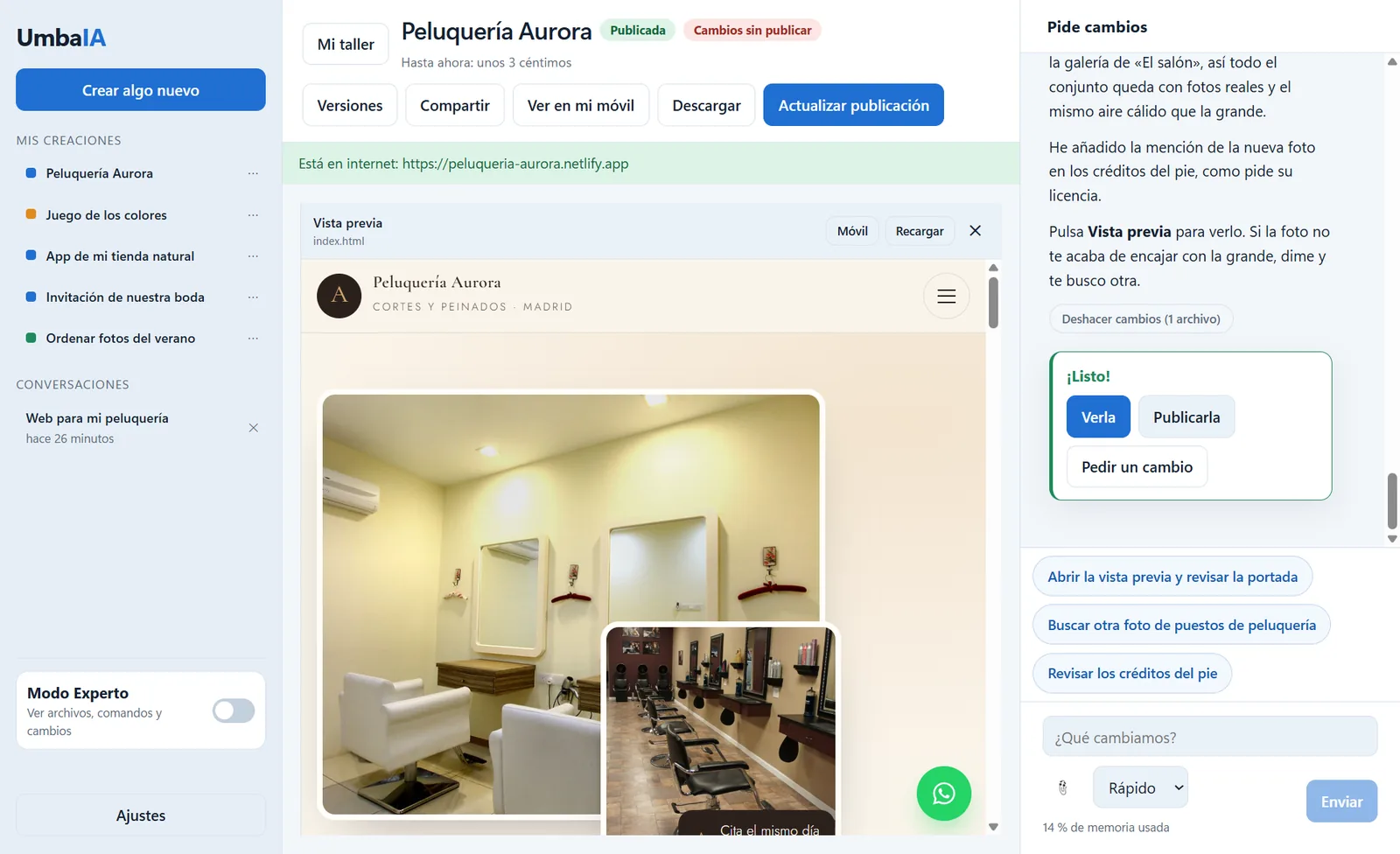The image size is (1400, 854).
Task: Close the Vista previa panel
Action: [x=975, y=231]
